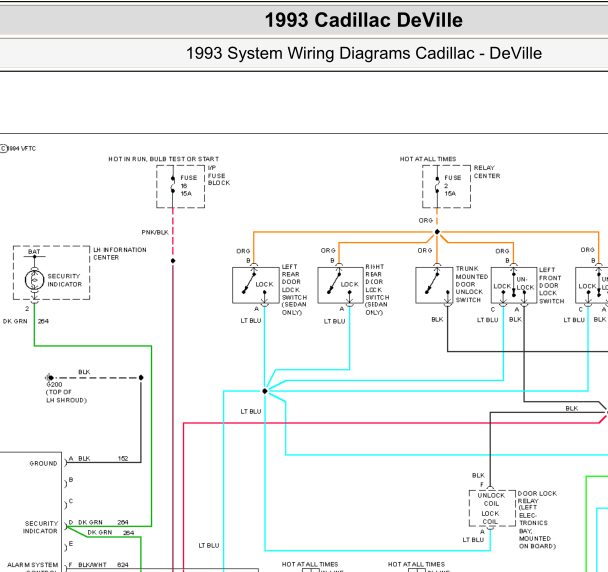Click the "I/P FUSE BLOCK" label

(x=219, y=175)
